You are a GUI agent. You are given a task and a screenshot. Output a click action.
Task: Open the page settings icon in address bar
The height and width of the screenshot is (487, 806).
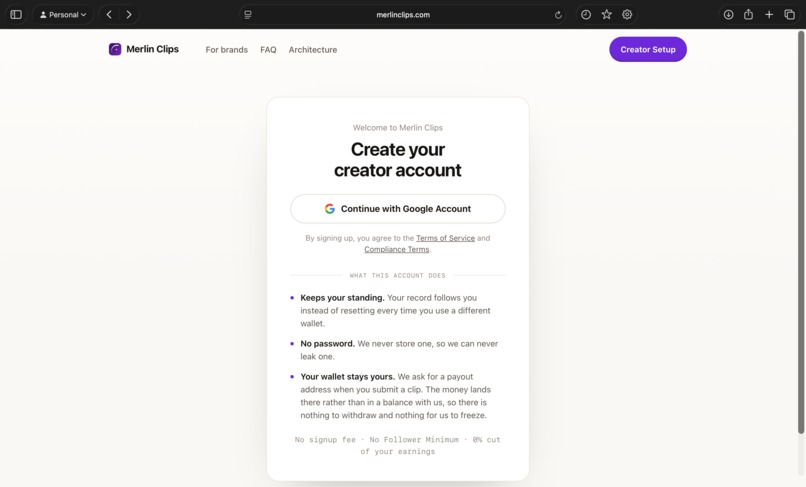click(x=248, y=14)
